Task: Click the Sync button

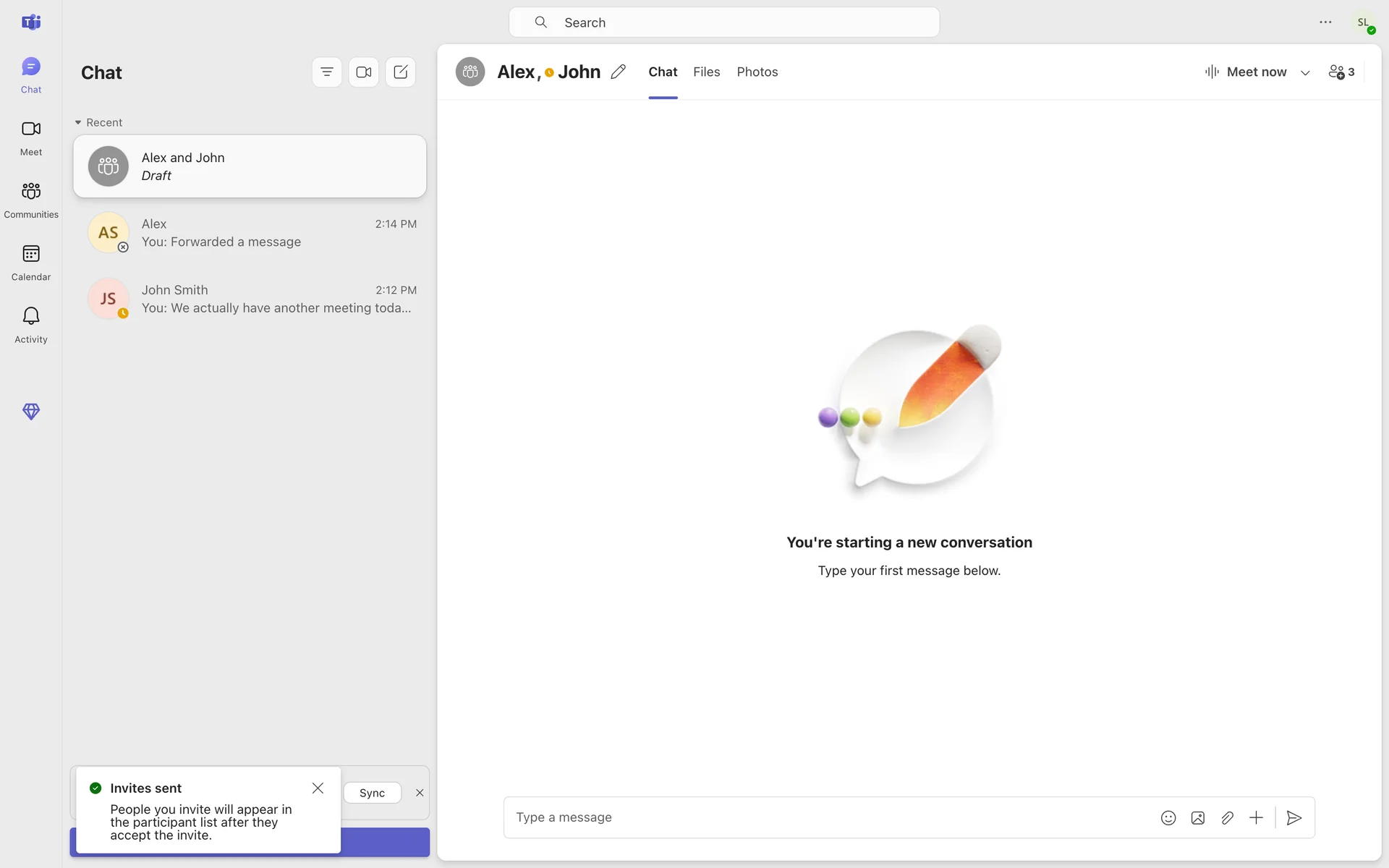Action: (x=372, y=793)
